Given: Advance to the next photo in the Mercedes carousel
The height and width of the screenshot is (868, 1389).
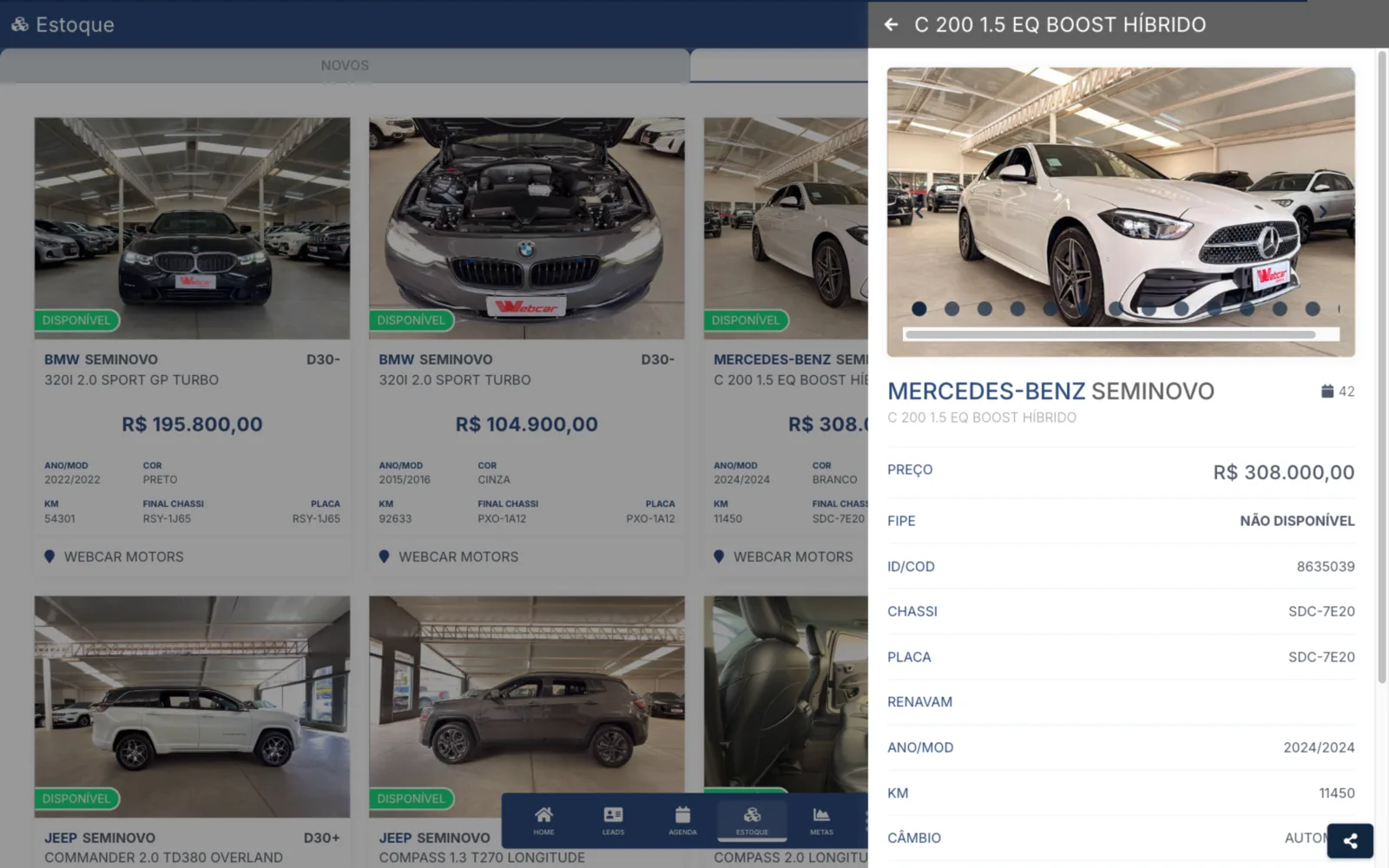Looking at the screenshot, I should pyautogui.click(x=1323, y=212).
